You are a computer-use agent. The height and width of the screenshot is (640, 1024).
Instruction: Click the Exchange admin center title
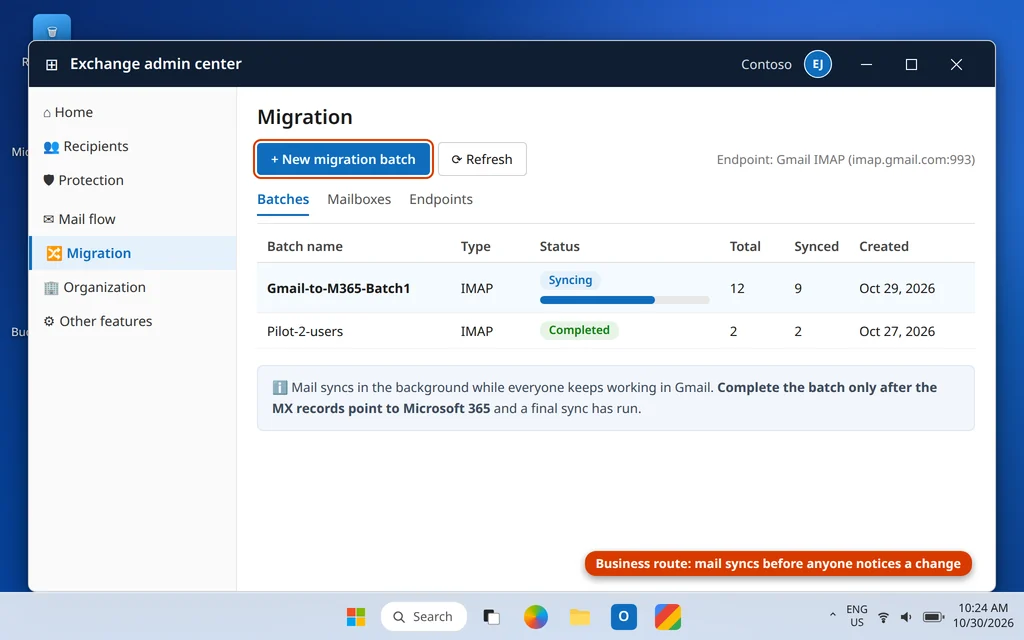[x=155, y=64]
